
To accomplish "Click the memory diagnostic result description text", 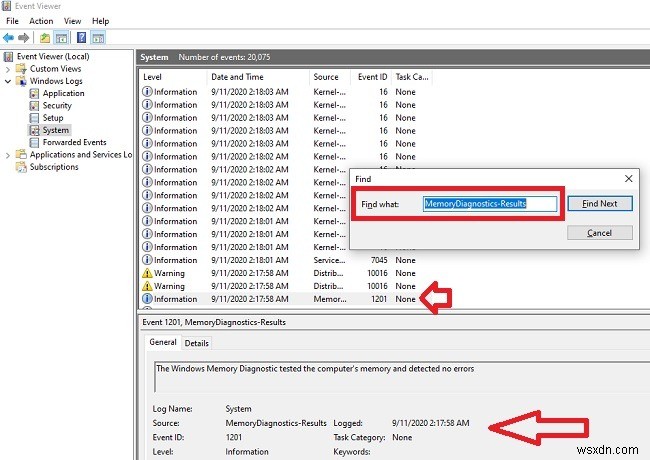I will 315,368.
